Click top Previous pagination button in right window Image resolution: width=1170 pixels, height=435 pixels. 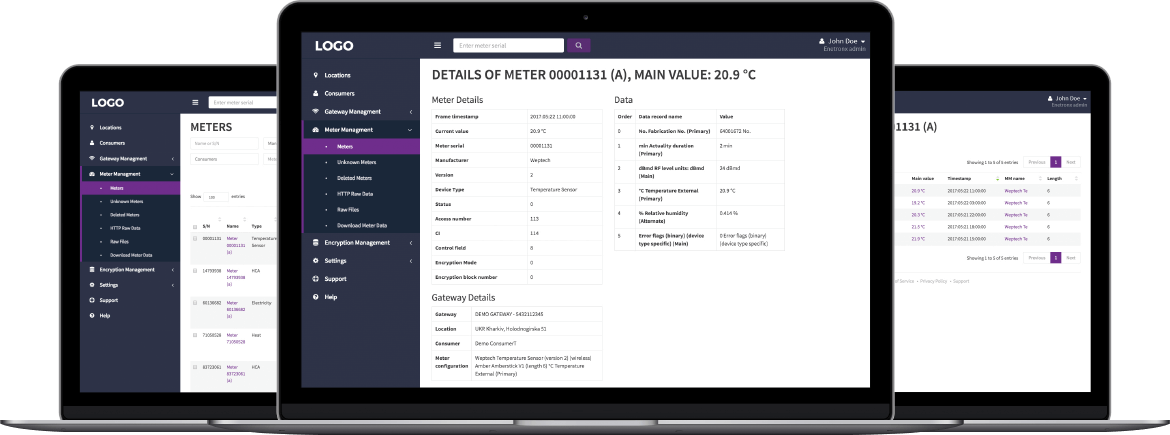tap(1036, 162)
